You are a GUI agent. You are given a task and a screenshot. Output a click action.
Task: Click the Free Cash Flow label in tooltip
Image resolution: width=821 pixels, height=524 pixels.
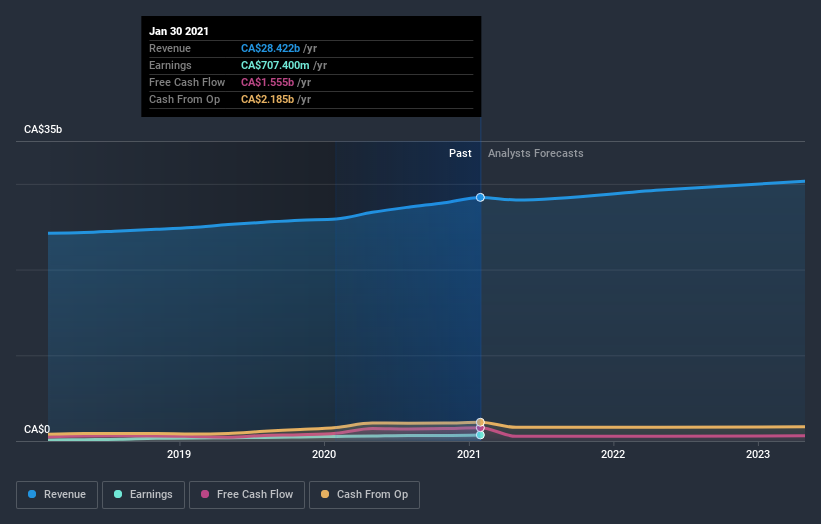coord(187,82)
